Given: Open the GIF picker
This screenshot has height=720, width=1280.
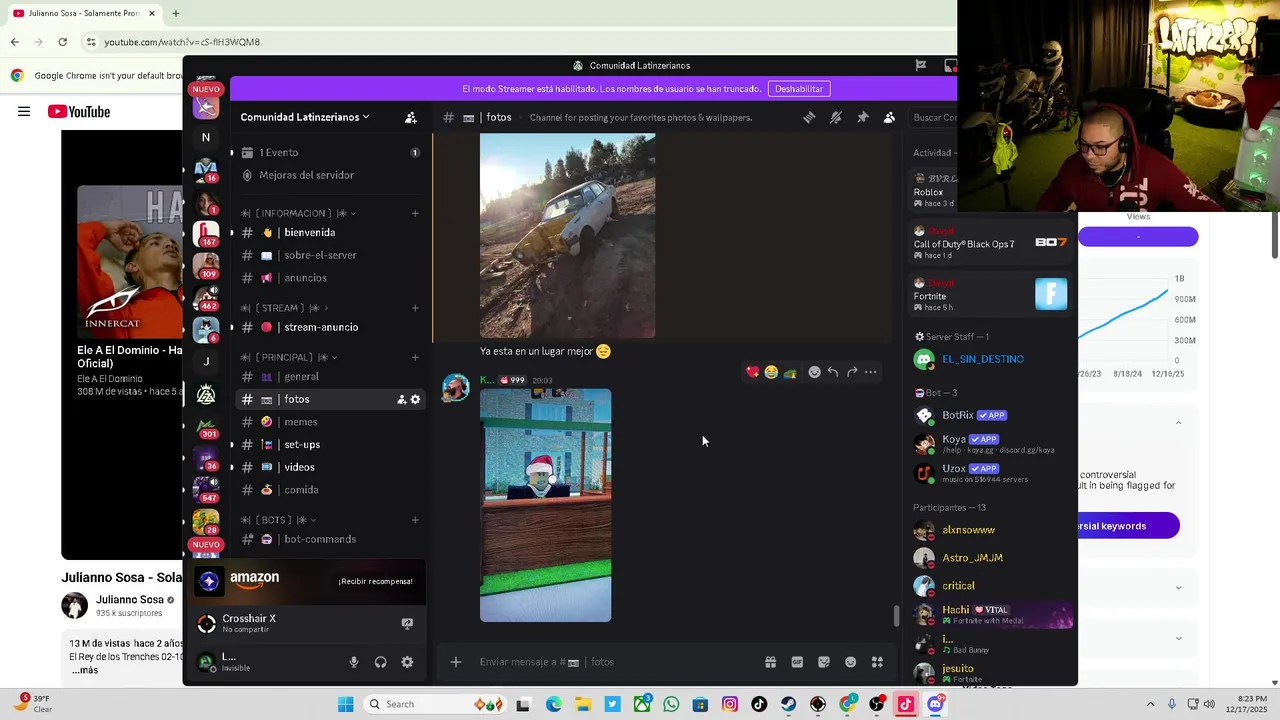Looking at the screenshot, I should (x=797, y=662).
